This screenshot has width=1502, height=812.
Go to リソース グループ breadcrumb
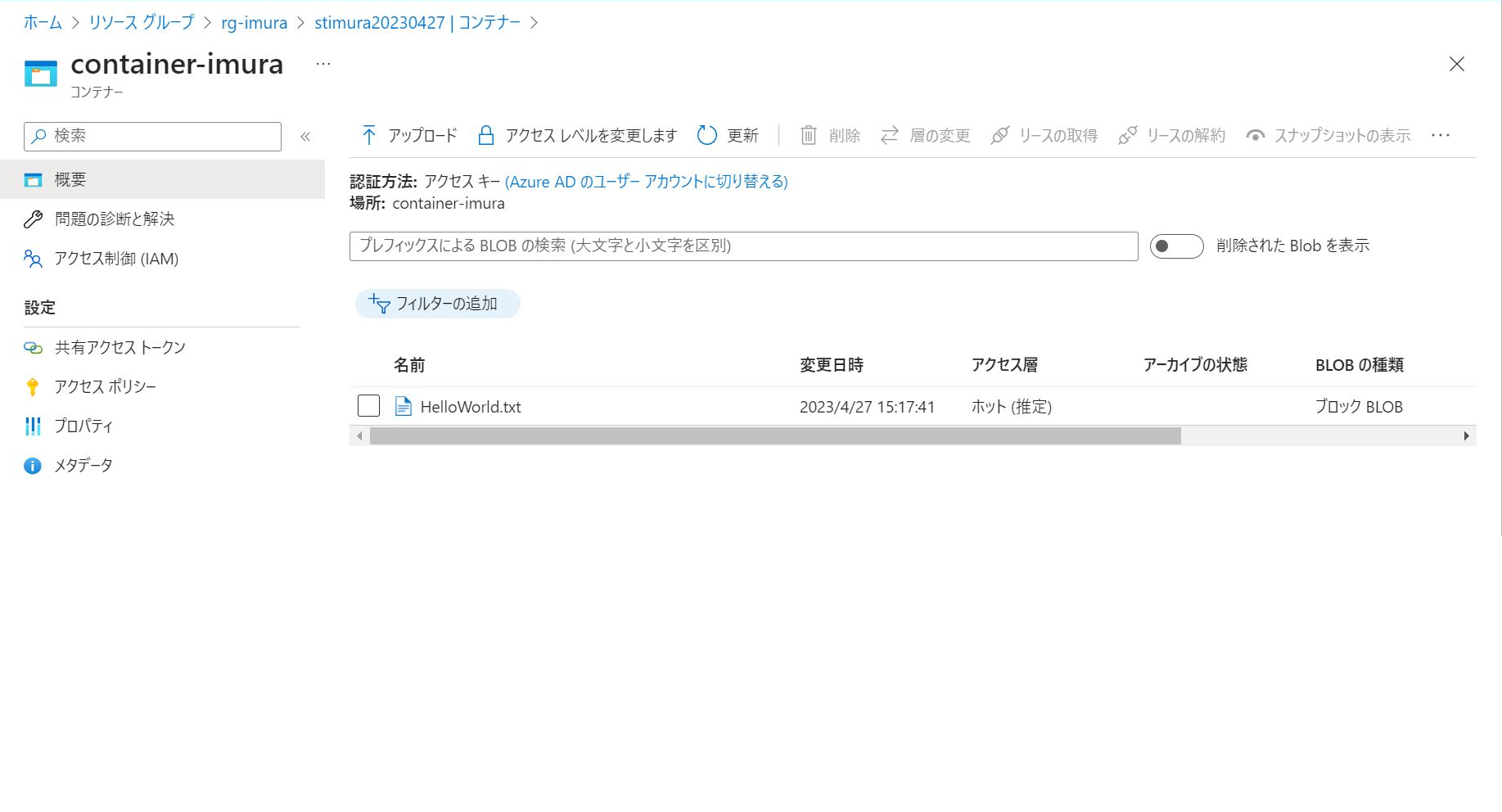point(142,22)
